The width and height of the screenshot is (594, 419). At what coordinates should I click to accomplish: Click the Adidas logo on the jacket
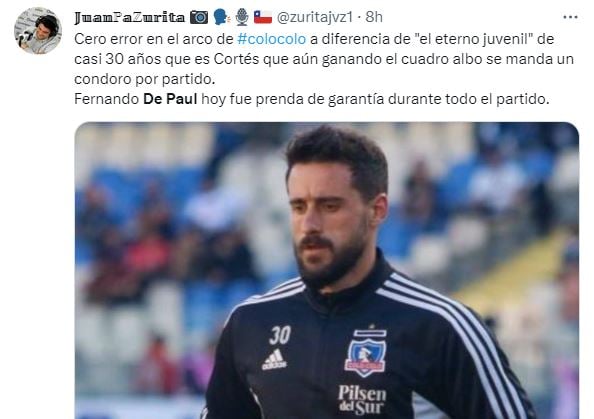[274, 360]
